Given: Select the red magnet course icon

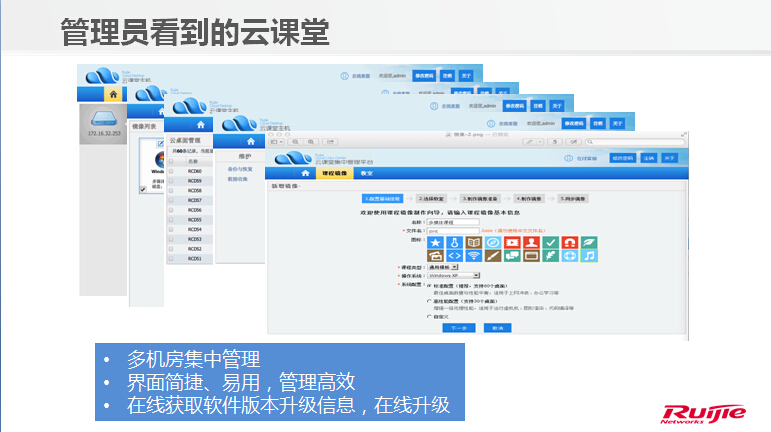Looking at the screenshot, I should (570, 242).
